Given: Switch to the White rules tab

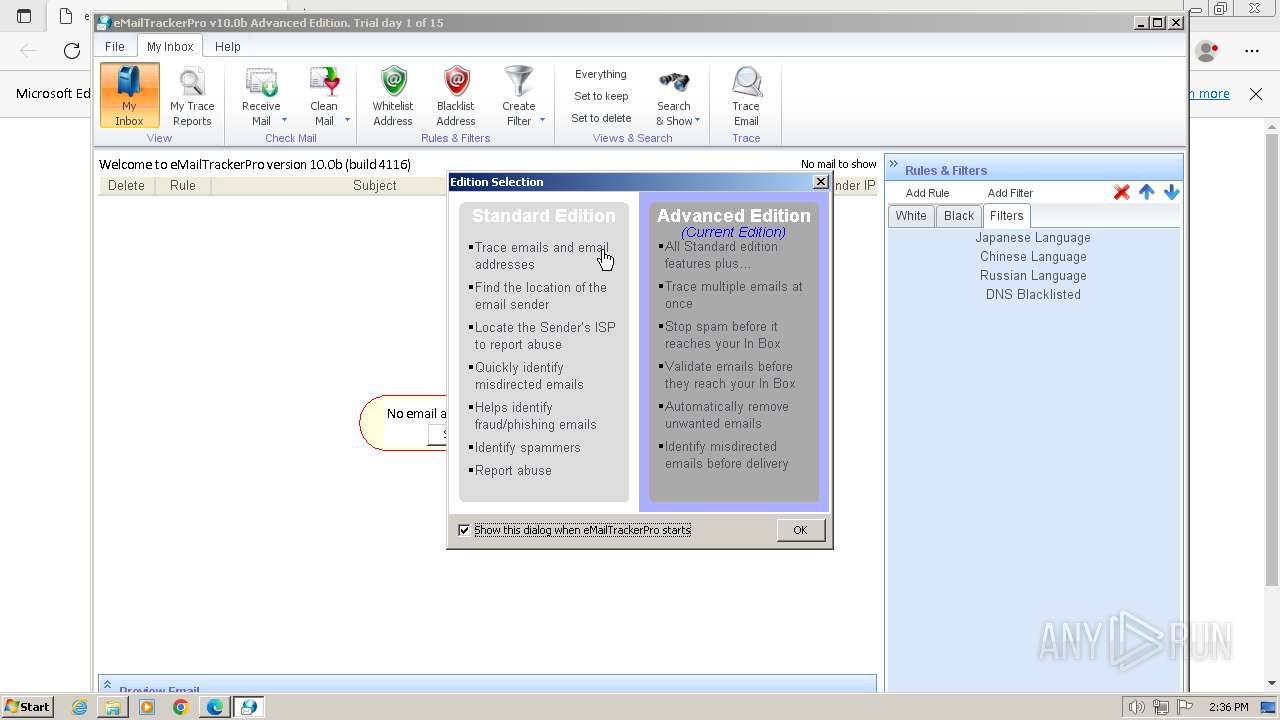Looking at the screenshot, I should (x=911, y=216).
